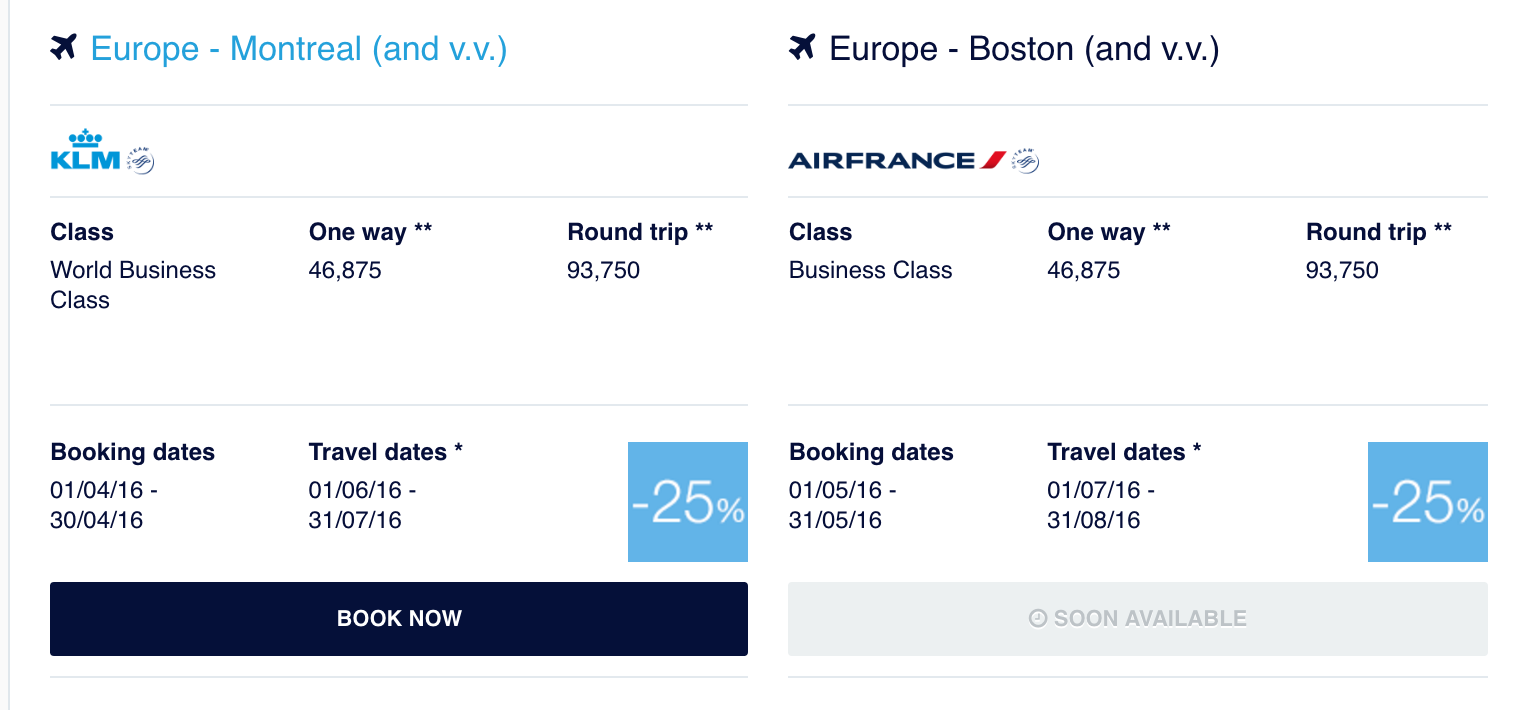Click the KLM crown logo
The width and height of the screenshot is (1534, 710).
pyautogui.click(x=86, y=150)
